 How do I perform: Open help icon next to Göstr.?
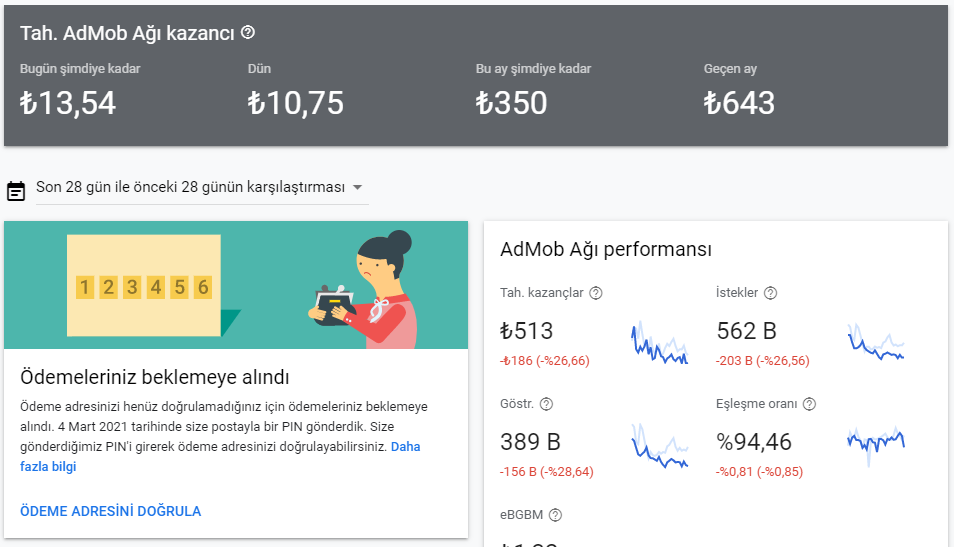tap(546, 404)
